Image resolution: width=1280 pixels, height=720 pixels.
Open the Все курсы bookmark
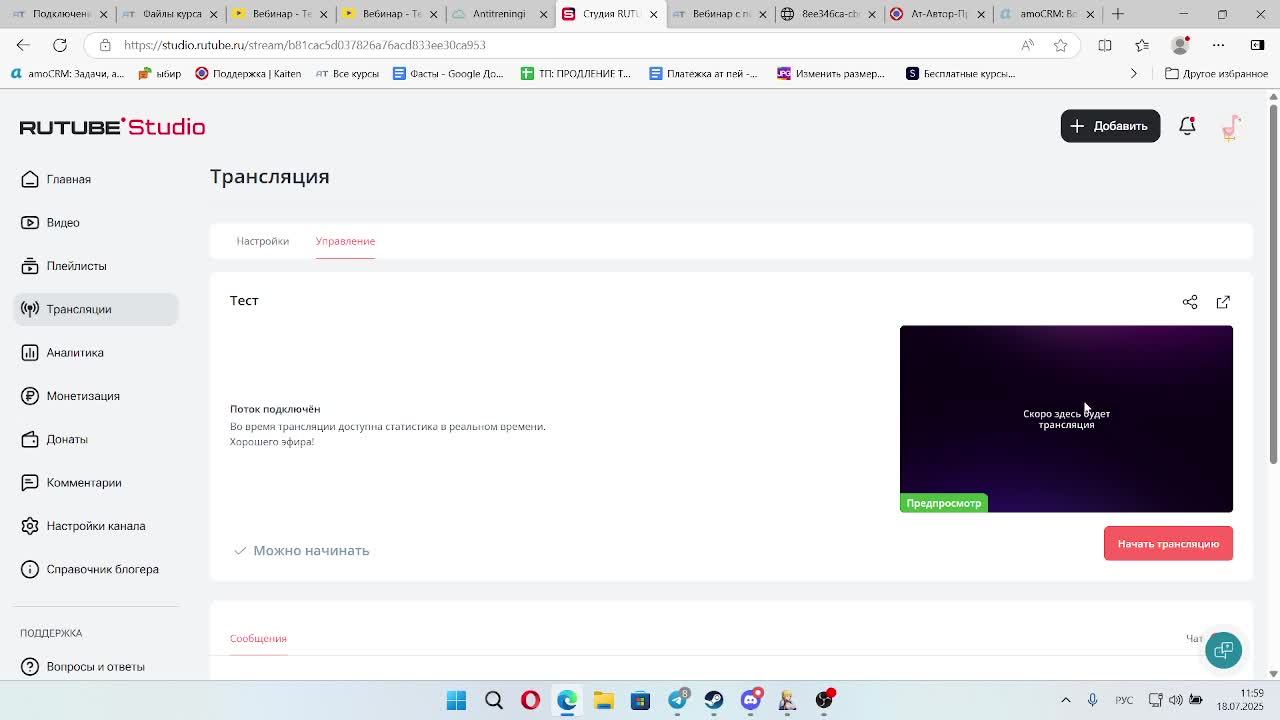[x=347, y=73]
